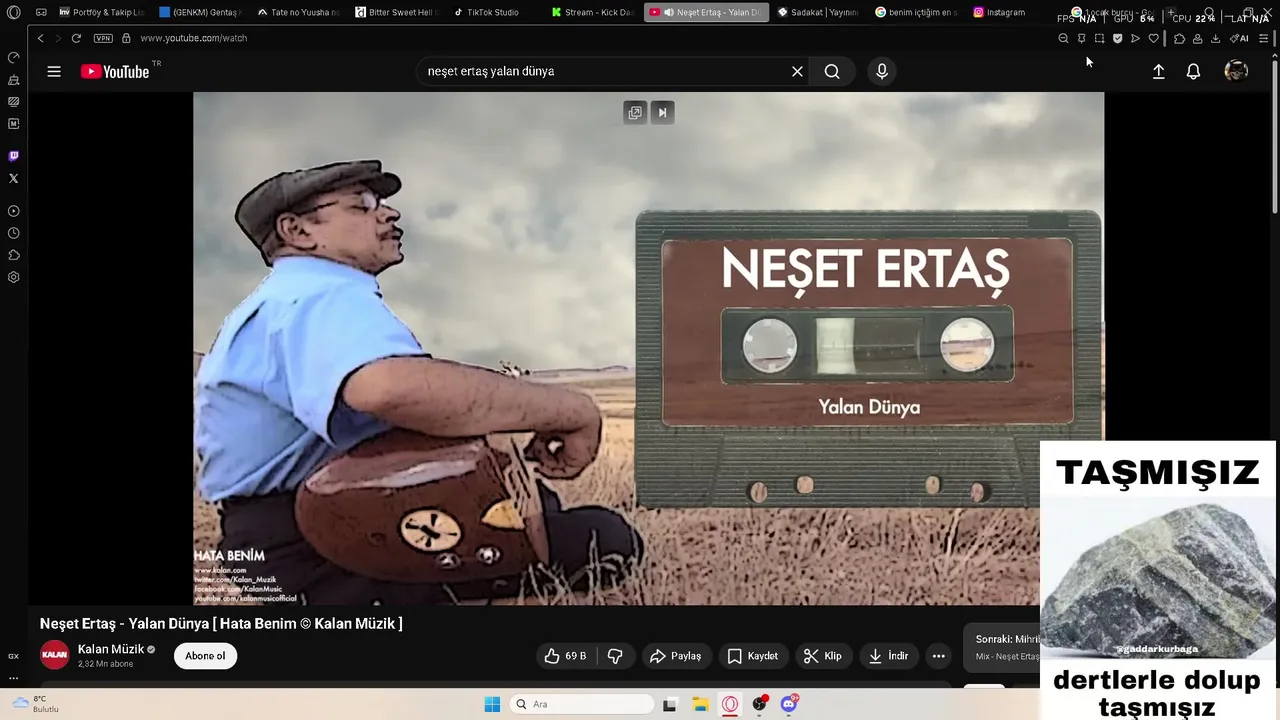Bookmark page with heart icon
The height and width of the screenshot is (720, 1280).
1153,38
